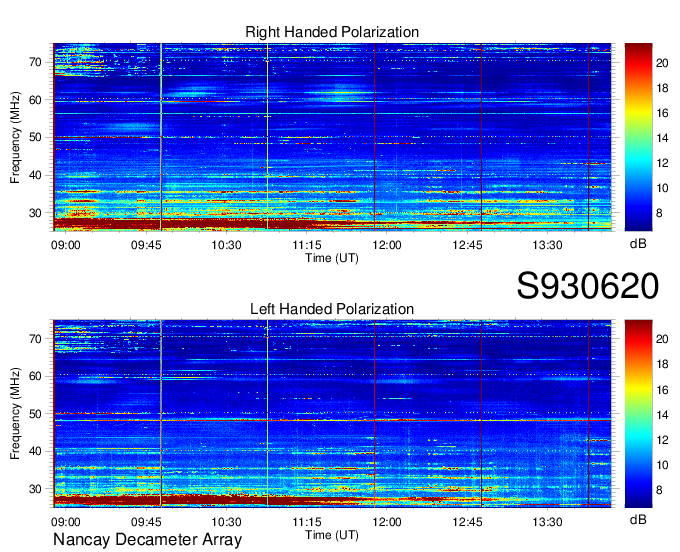Click the Left Handed Polarization spectrogram image

(332, 414)
